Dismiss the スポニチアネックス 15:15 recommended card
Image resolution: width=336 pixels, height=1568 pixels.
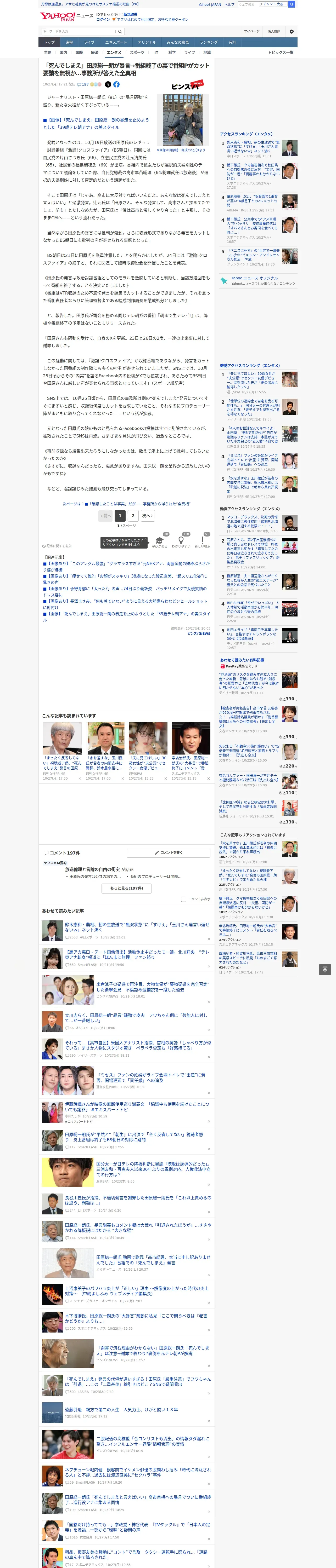[209, 779]
